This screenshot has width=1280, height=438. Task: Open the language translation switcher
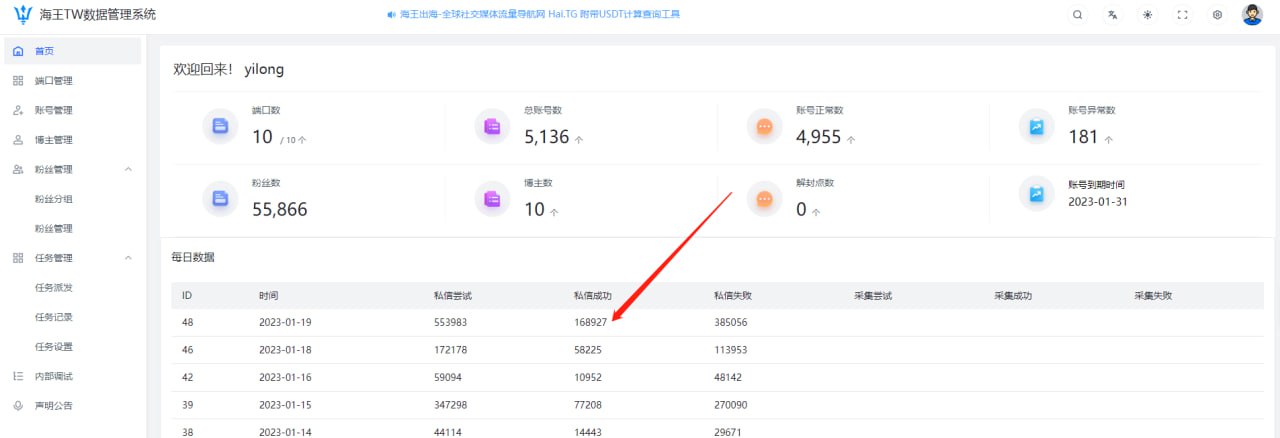click(1112, 15)
